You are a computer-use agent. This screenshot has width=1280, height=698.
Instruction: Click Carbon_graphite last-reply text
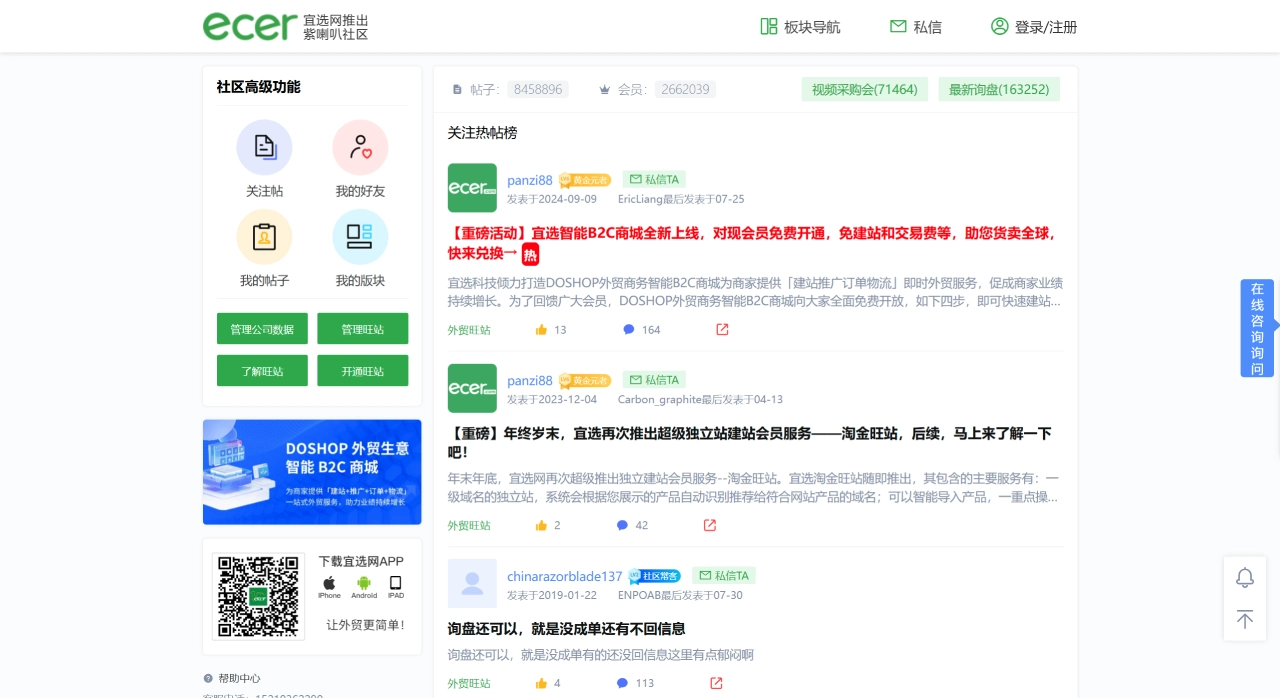click(700, 399)
